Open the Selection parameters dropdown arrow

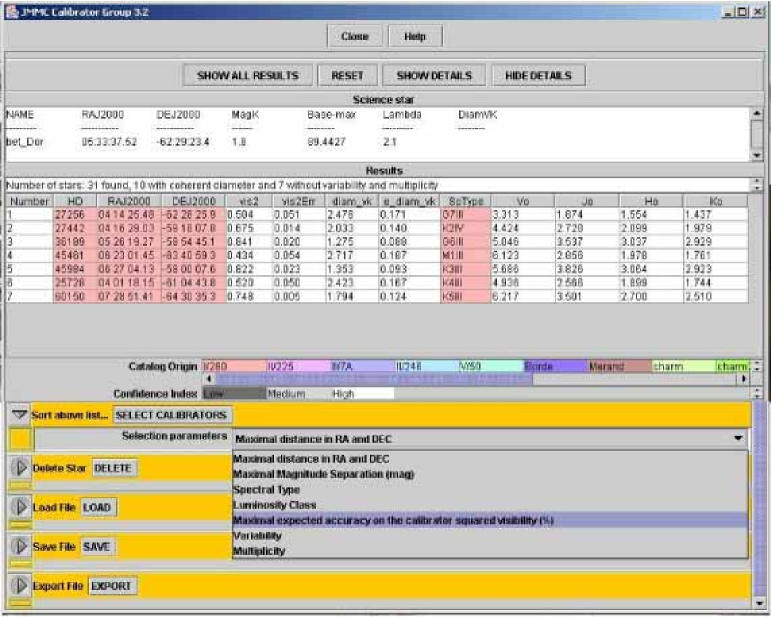[738, 438]
